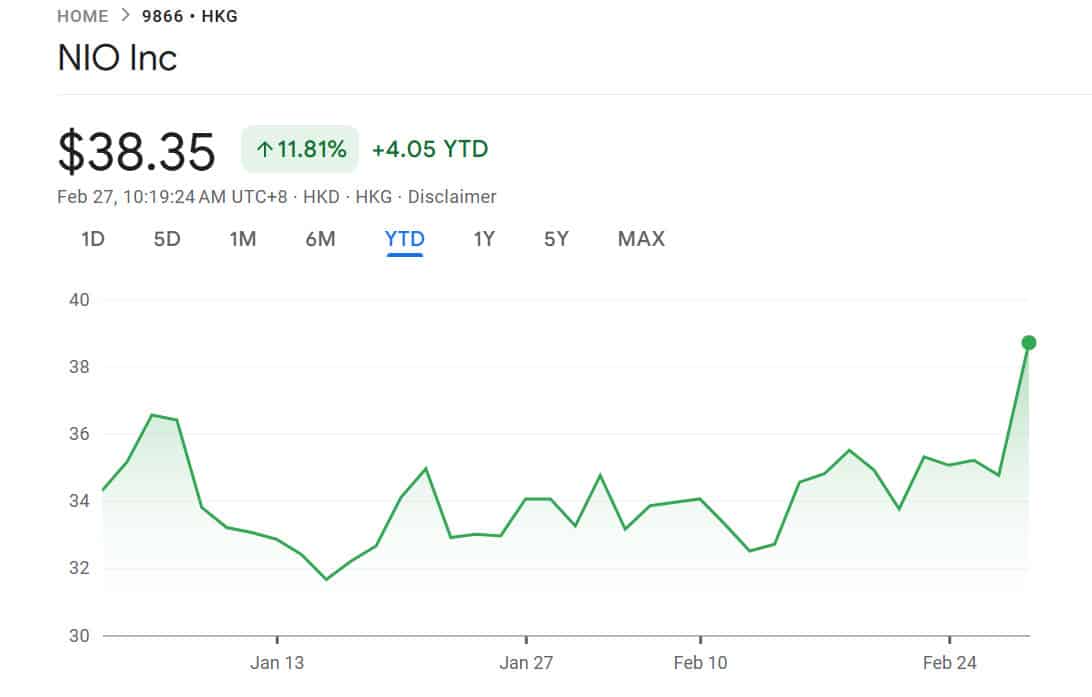Show the 1M chart range
Screen dimensions: 1092x697
point(243,239)
